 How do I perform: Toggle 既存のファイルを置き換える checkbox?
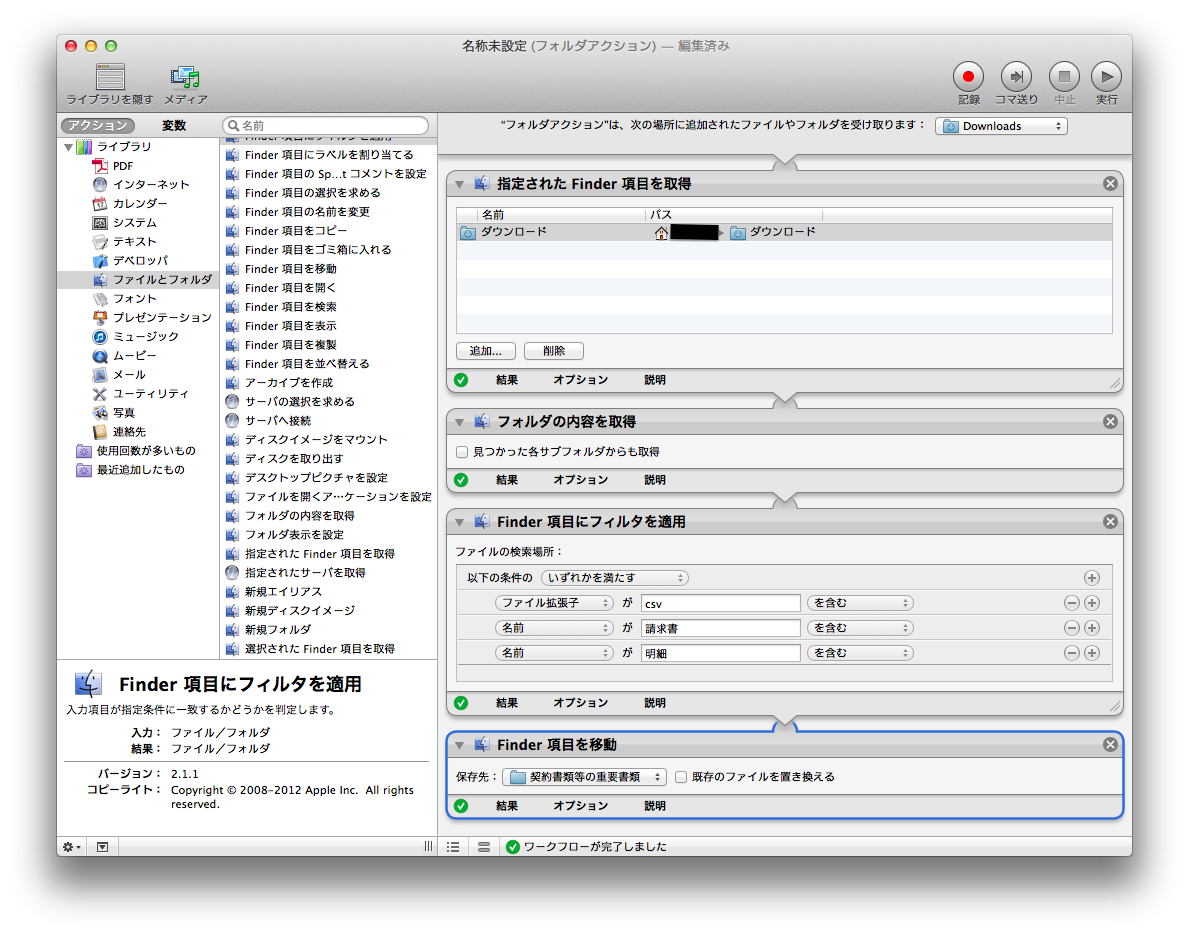[681, 777]
